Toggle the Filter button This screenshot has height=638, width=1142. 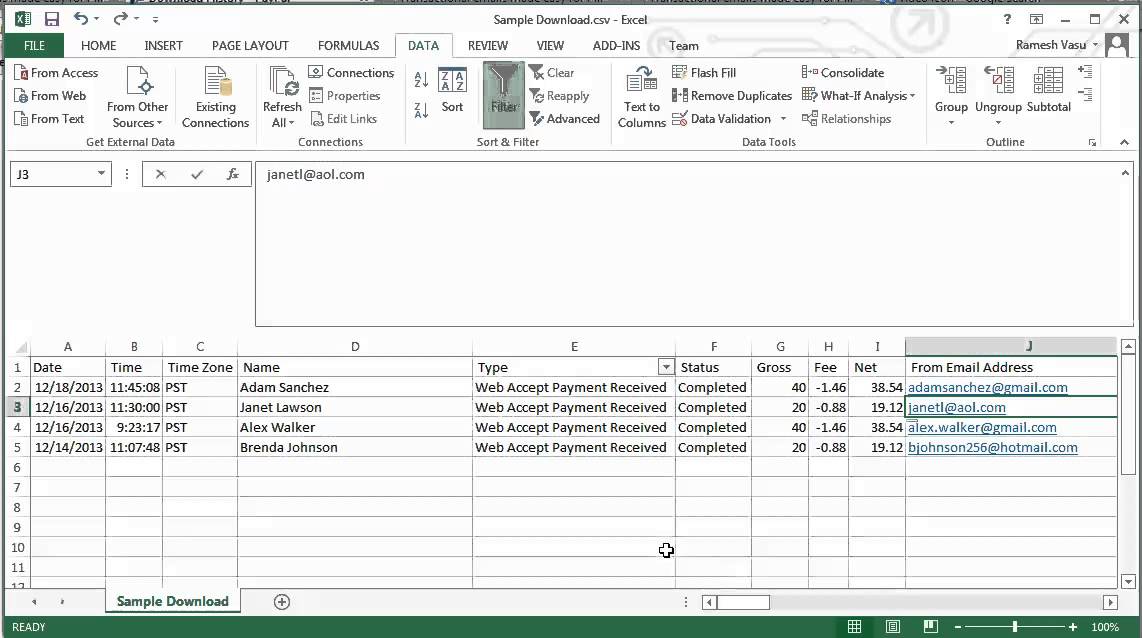(x=503, y=95)
